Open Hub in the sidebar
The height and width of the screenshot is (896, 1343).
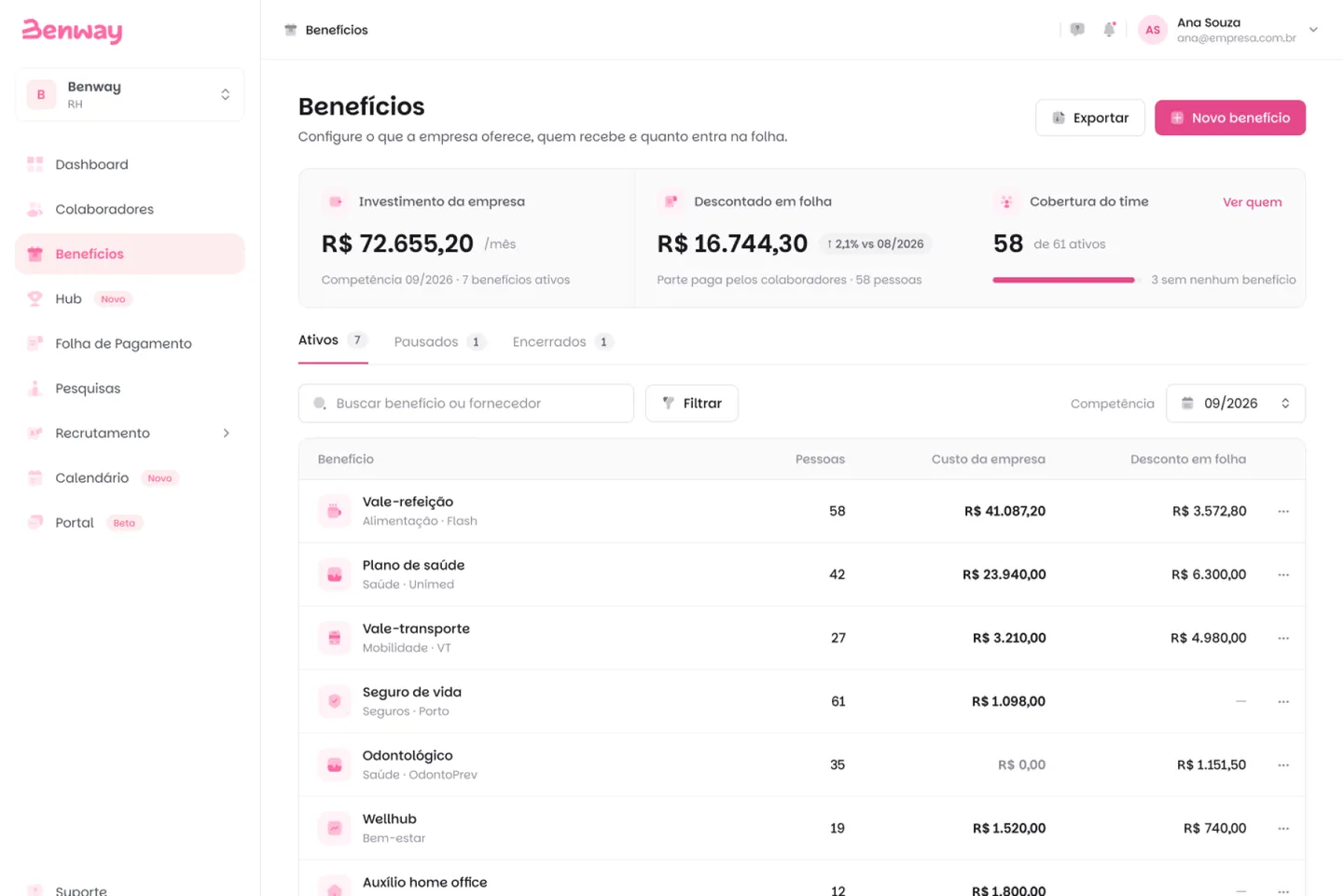[x=130, y=298]
